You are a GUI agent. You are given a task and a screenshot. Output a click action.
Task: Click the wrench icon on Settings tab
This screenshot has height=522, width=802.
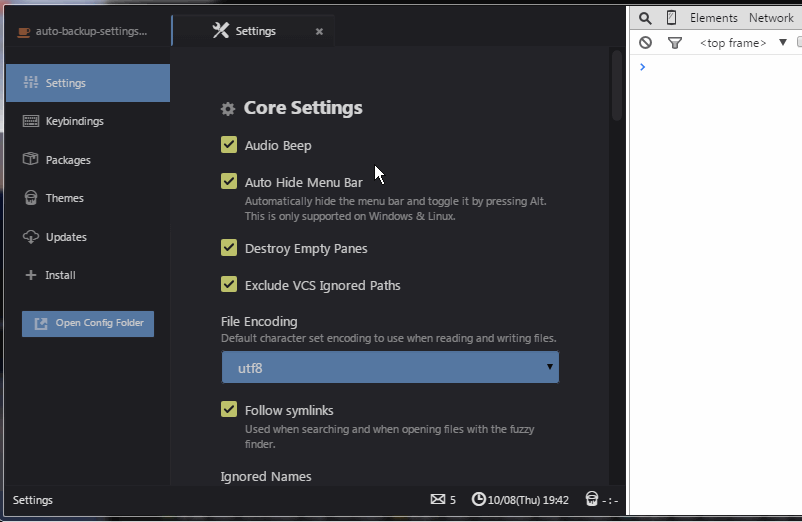click(220, 31)
